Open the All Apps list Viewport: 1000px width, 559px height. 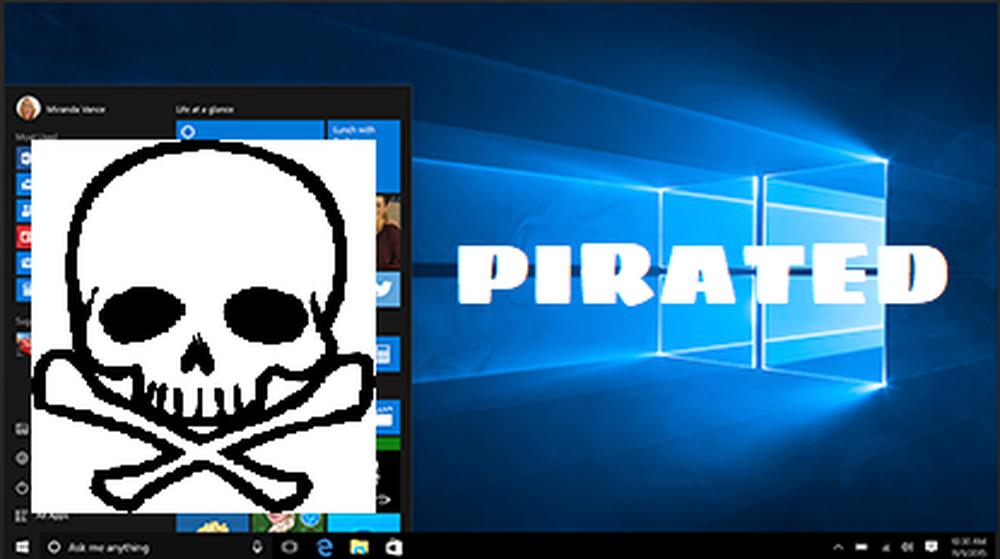pyautogui.click(x=50, y=517)
